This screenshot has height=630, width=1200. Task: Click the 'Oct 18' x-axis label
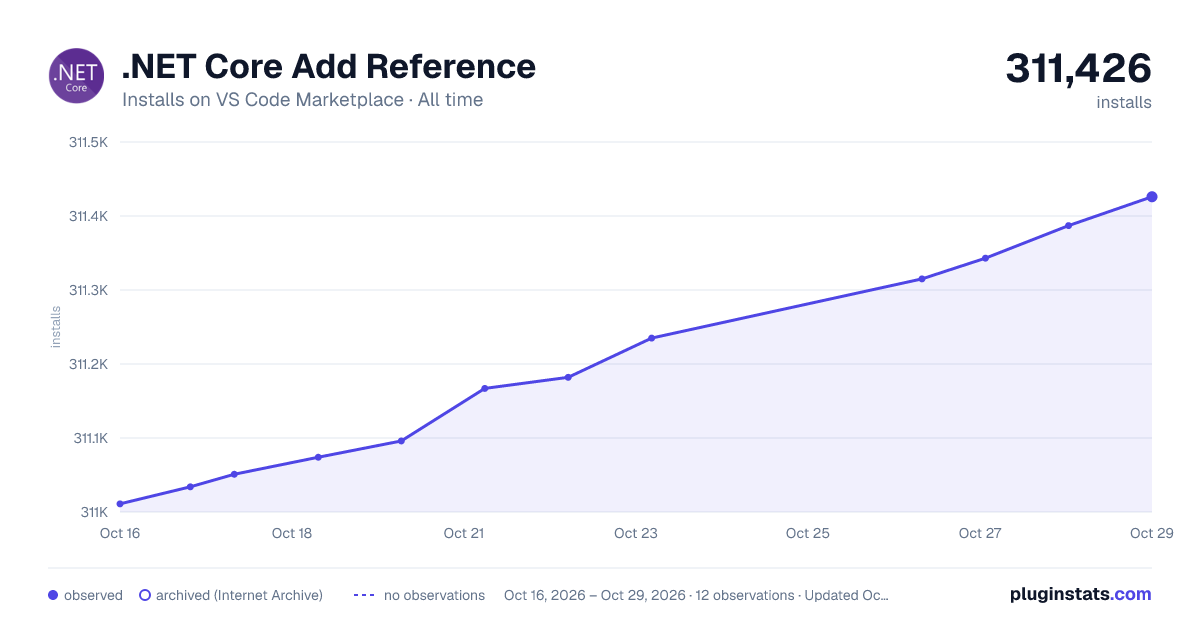click(292, 533)
